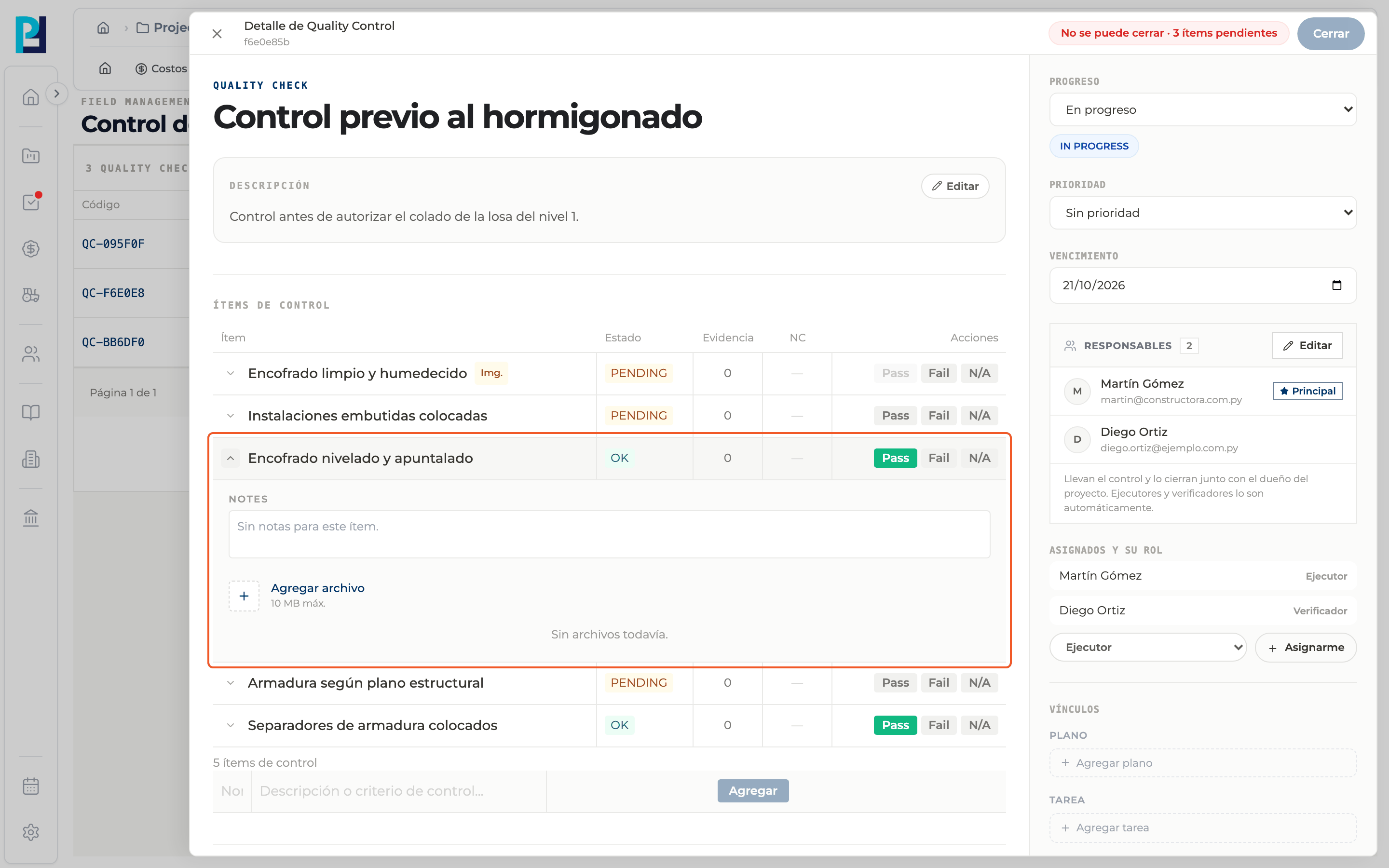Close the Quality Control detail panel with the X

pos(217,34)
